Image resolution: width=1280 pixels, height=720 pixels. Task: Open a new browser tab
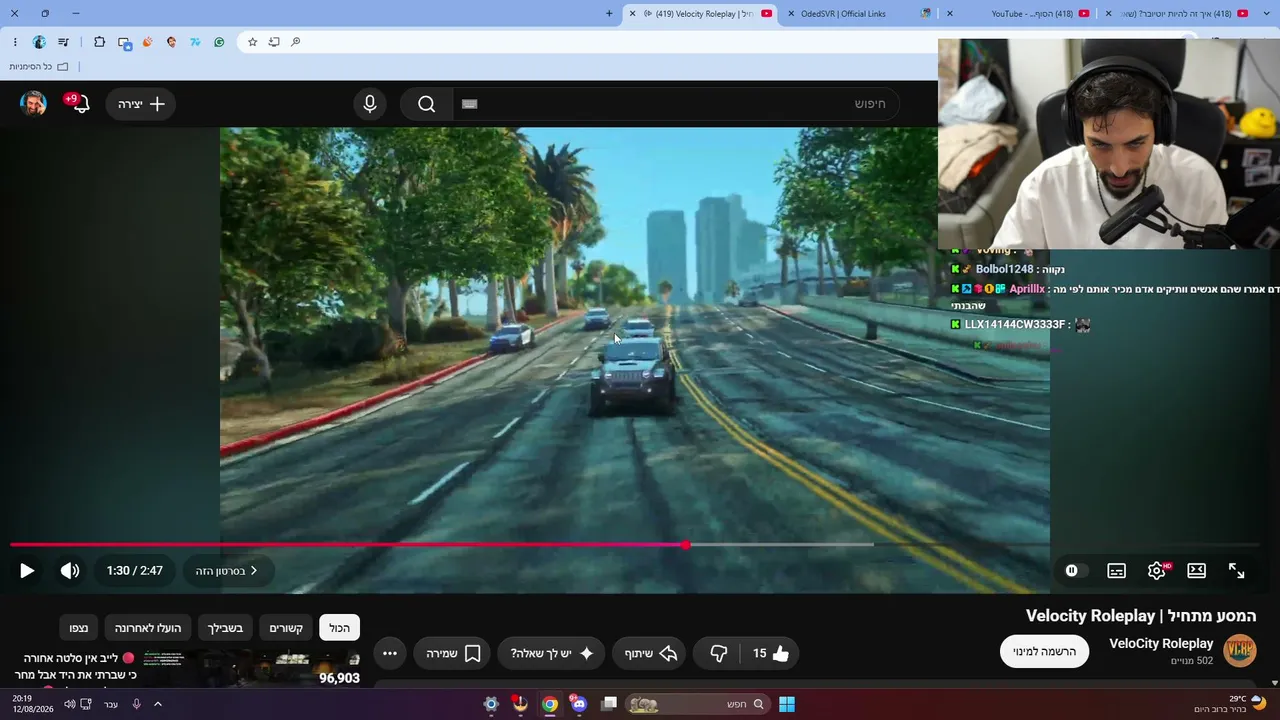click(x=609, y=14)
